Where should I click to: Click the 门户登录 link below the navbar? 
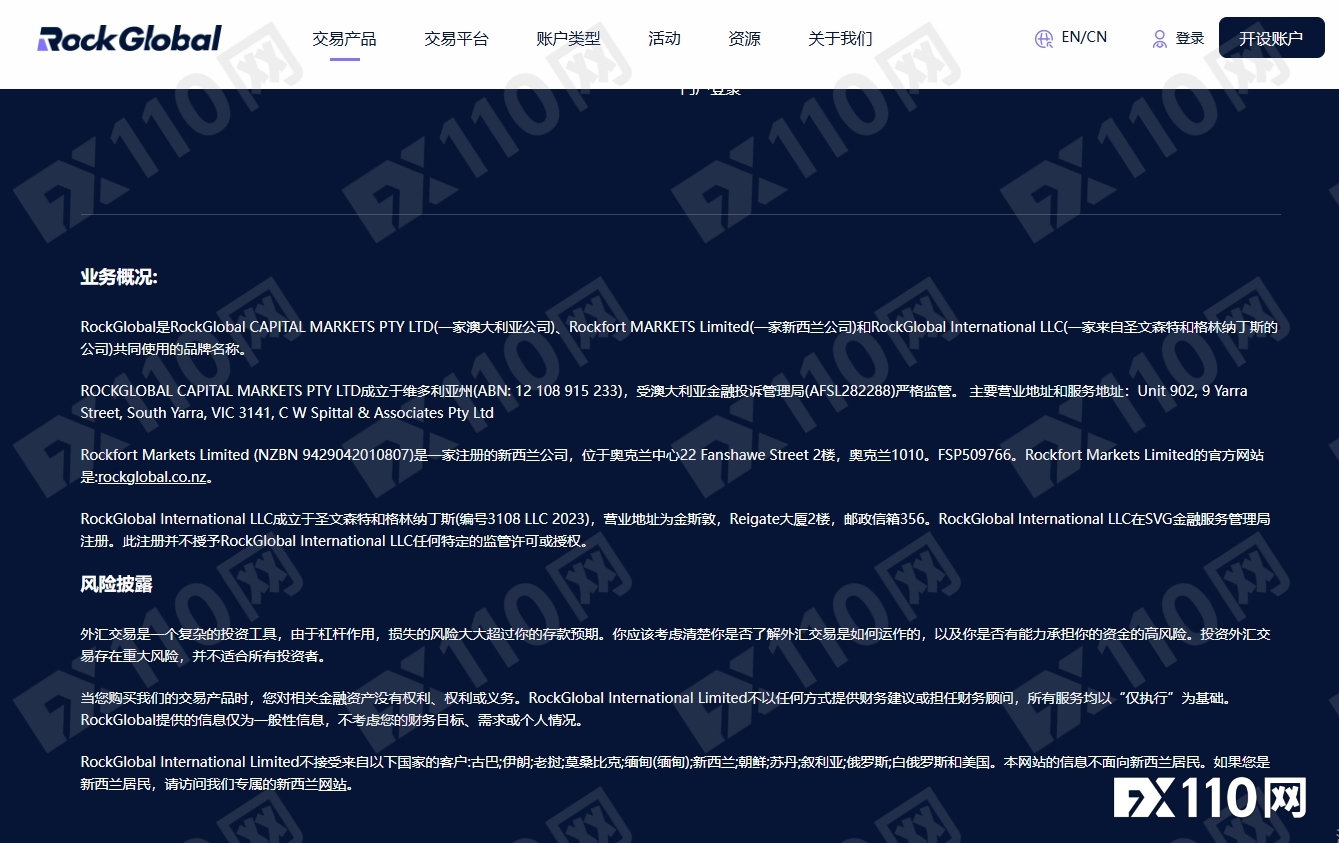711,88
